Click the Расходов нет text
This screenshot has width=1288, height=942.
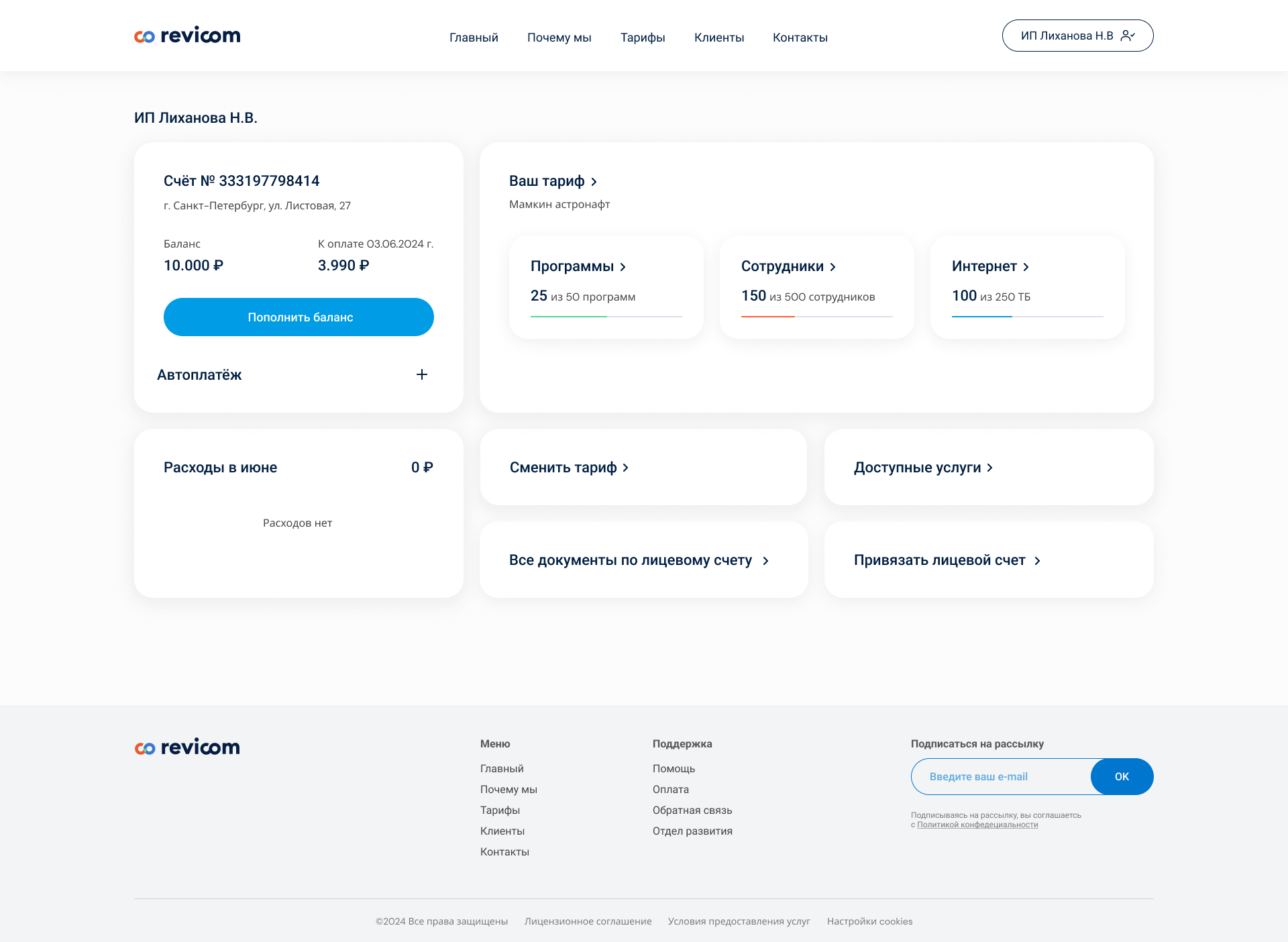(297, 523)
